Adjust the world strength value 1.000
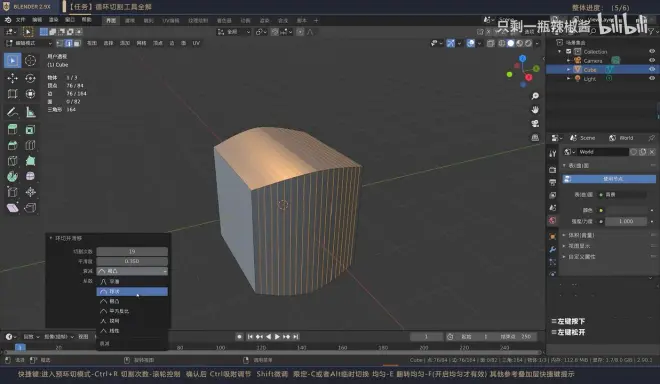Screen dimensions: 660x384 click(x=626, y=221)
